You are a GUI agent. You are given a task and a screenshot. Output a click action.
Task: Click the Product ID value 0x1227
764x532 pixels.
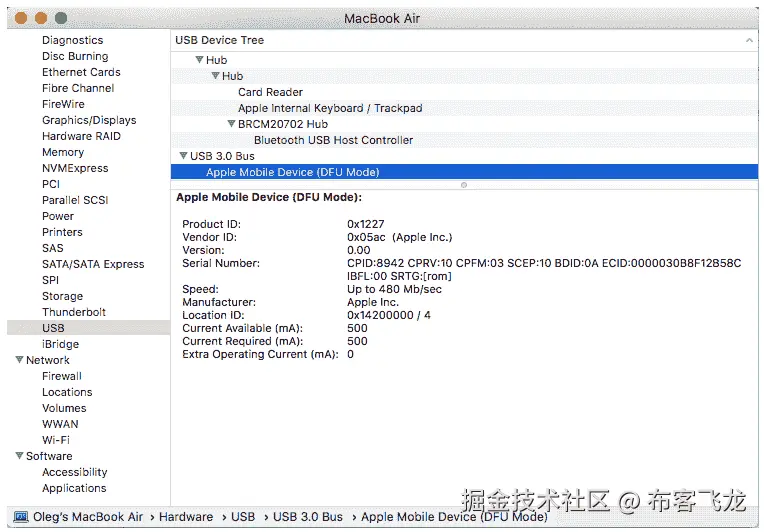tap(365, 224)
